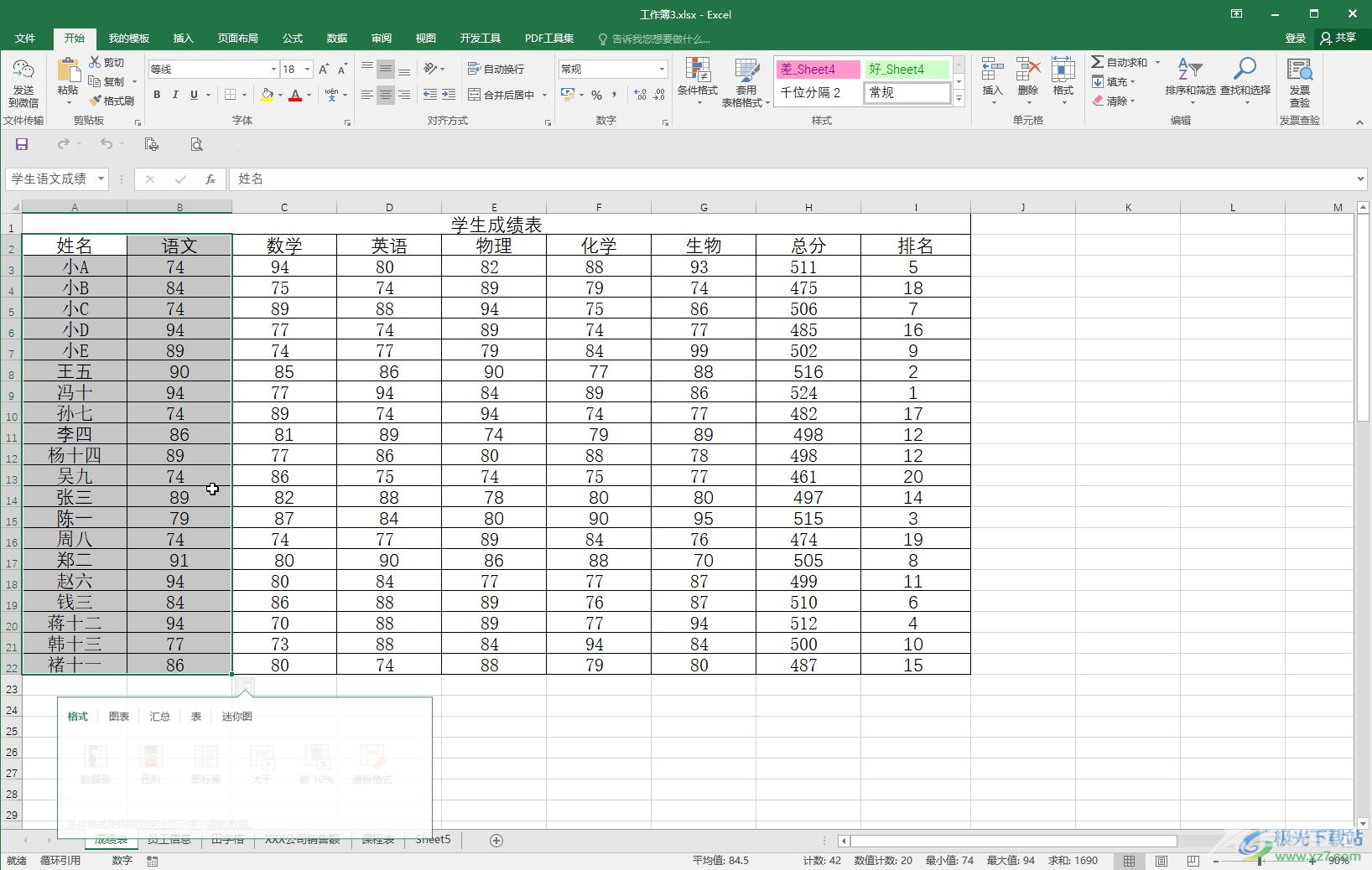Open the font name dropdown (等线)
The width and height of the screenshot is (1372, 870).
(273, 69)
